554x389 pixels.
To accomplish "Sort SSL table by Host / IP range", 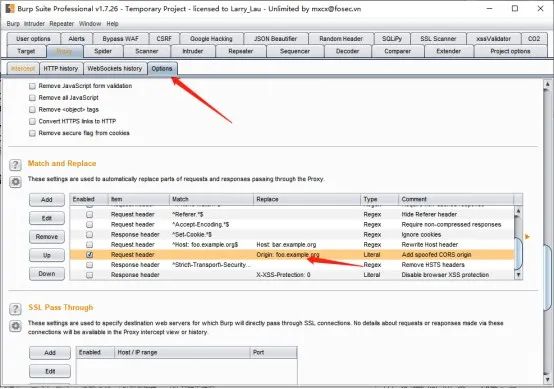I will 182,352.
